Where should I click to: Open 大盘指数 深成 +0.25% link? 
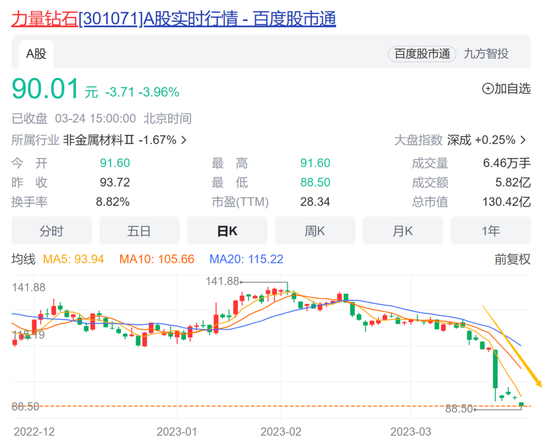pyautogui.click(x=460, y=140)
